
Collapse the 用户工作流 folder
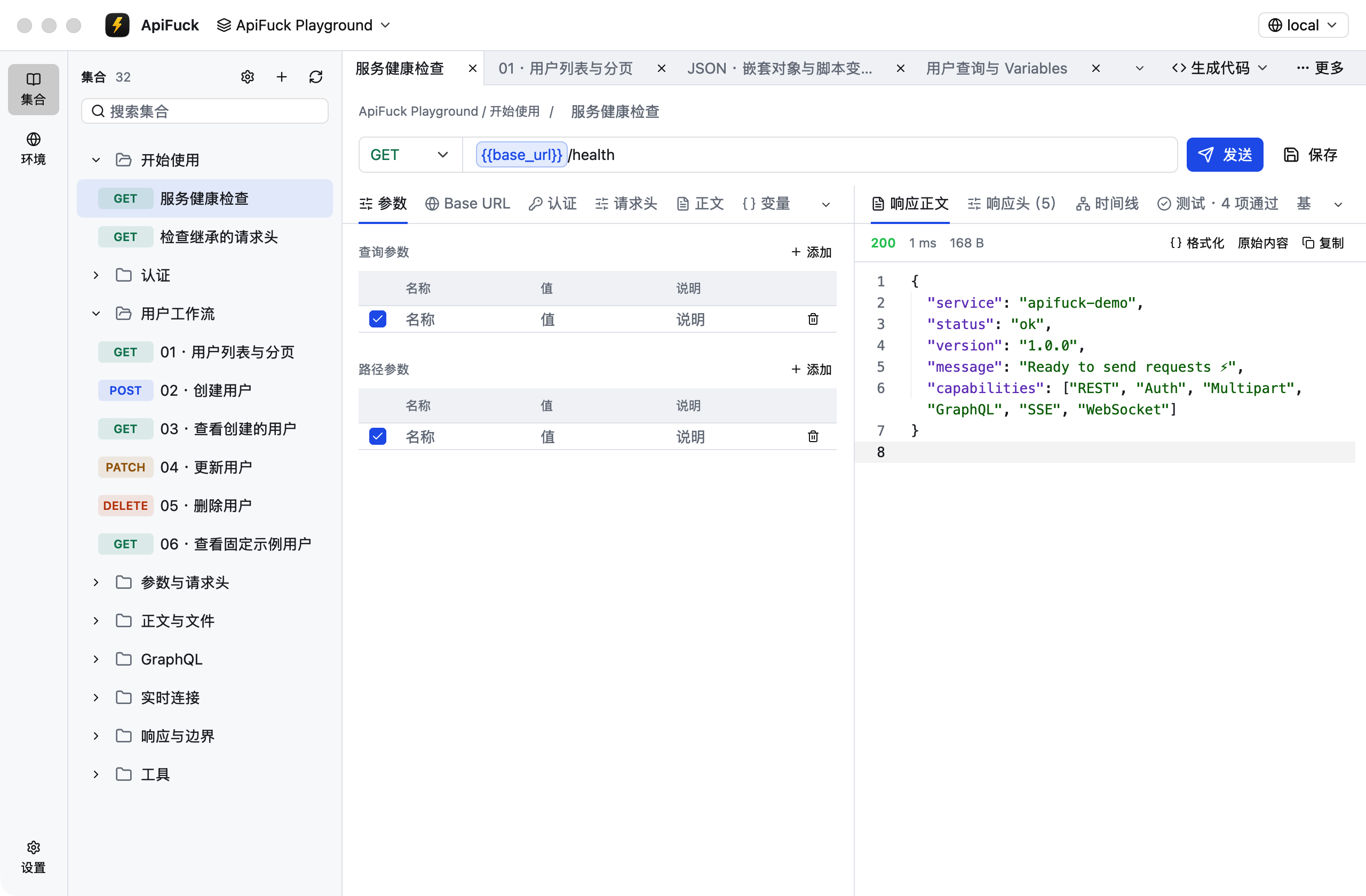point(96,314)
